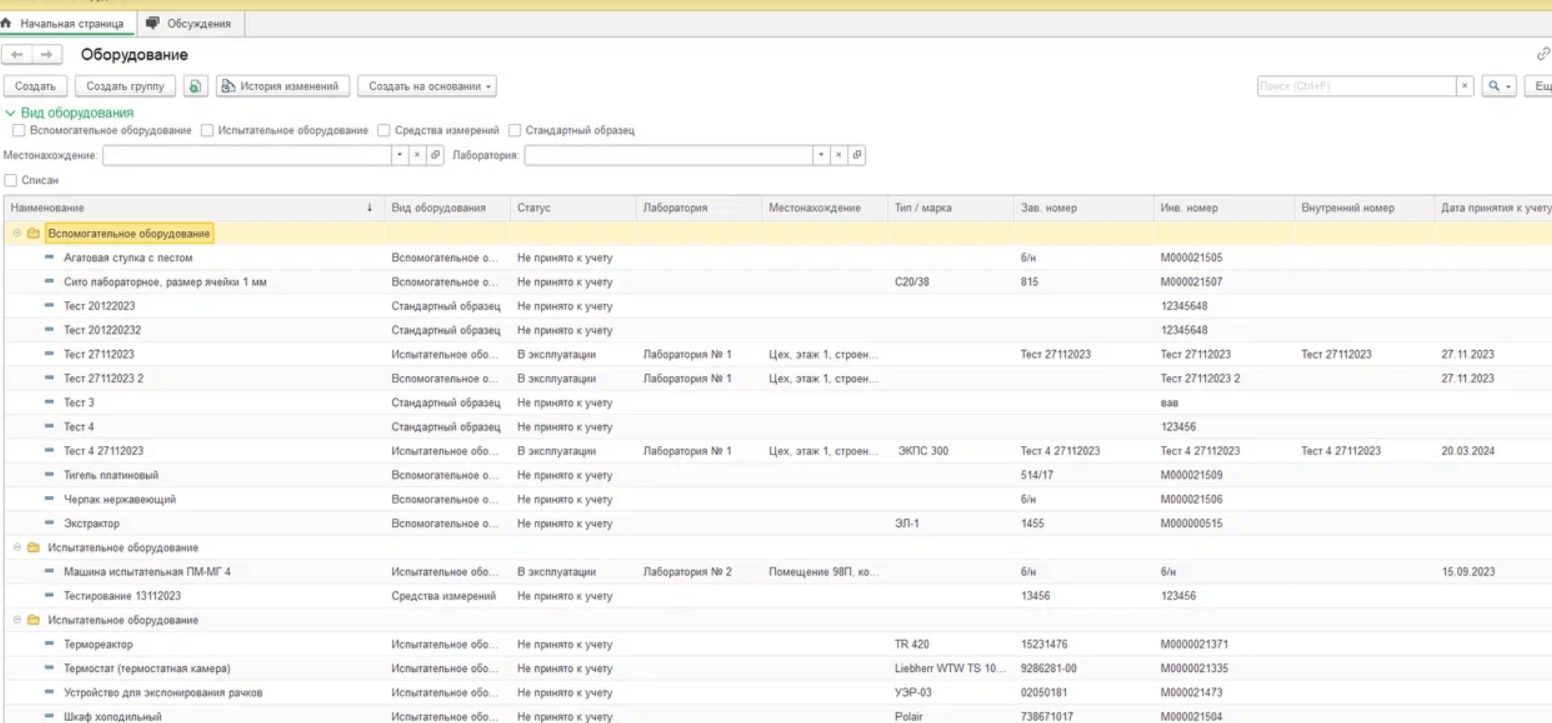Open the Местонахождение dropdown arrow
Image resolution: width=1552 pixels, height=723 pixels.
(x=400, y=156)
